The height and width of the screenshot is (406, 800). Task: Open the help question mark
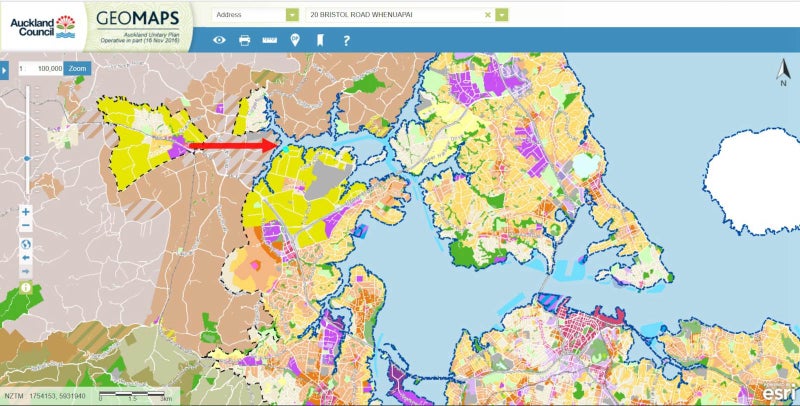(x=346, y=40)
